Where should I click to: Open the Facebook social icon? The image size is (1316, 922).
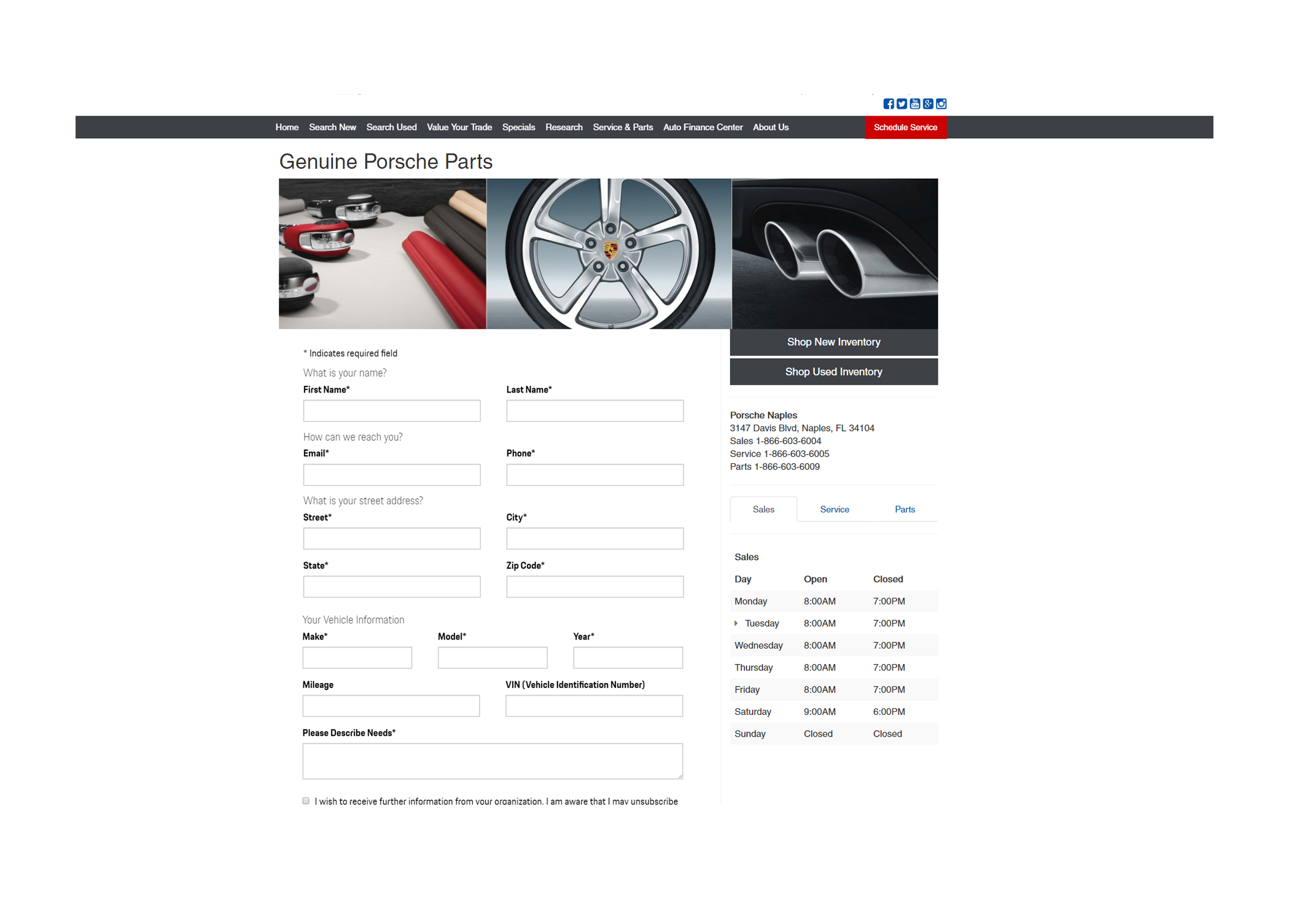[x=888, y=104]
